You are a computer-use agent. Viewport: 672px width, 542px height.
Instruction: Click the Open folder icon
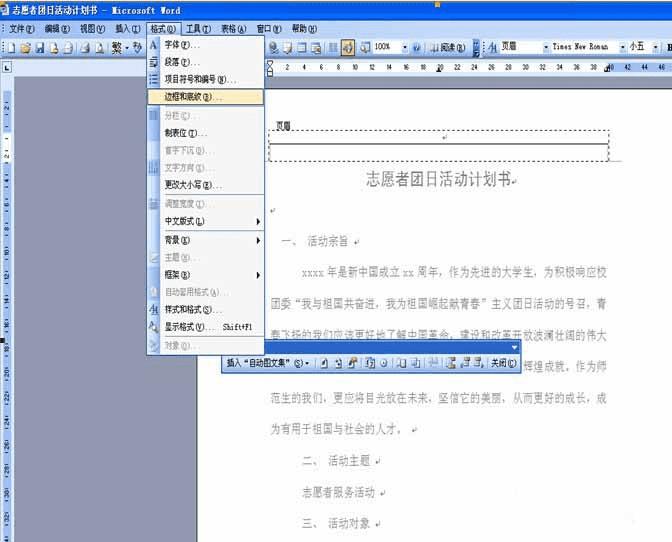pos(26,48)
